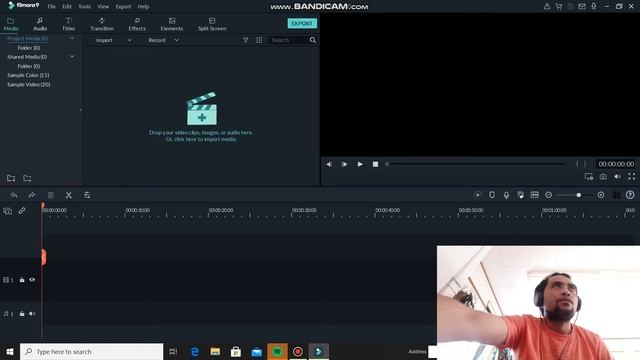Open the Export menu

point(123,7)
